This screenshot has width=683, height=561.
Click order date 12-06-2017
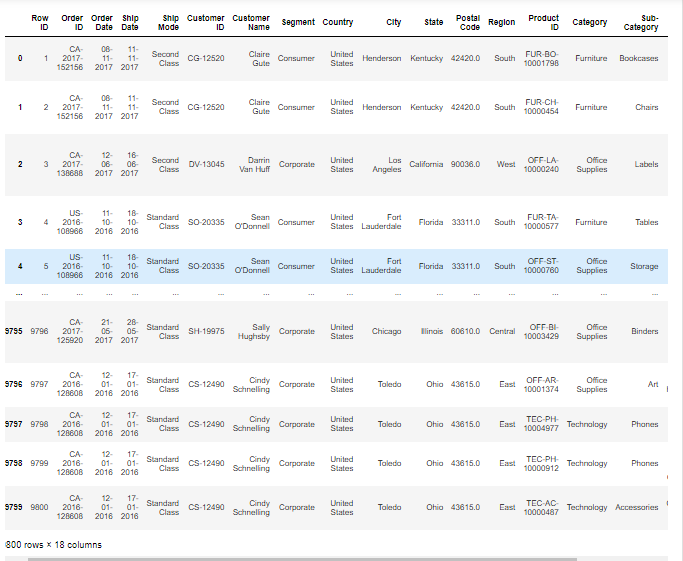click(104, 164)
